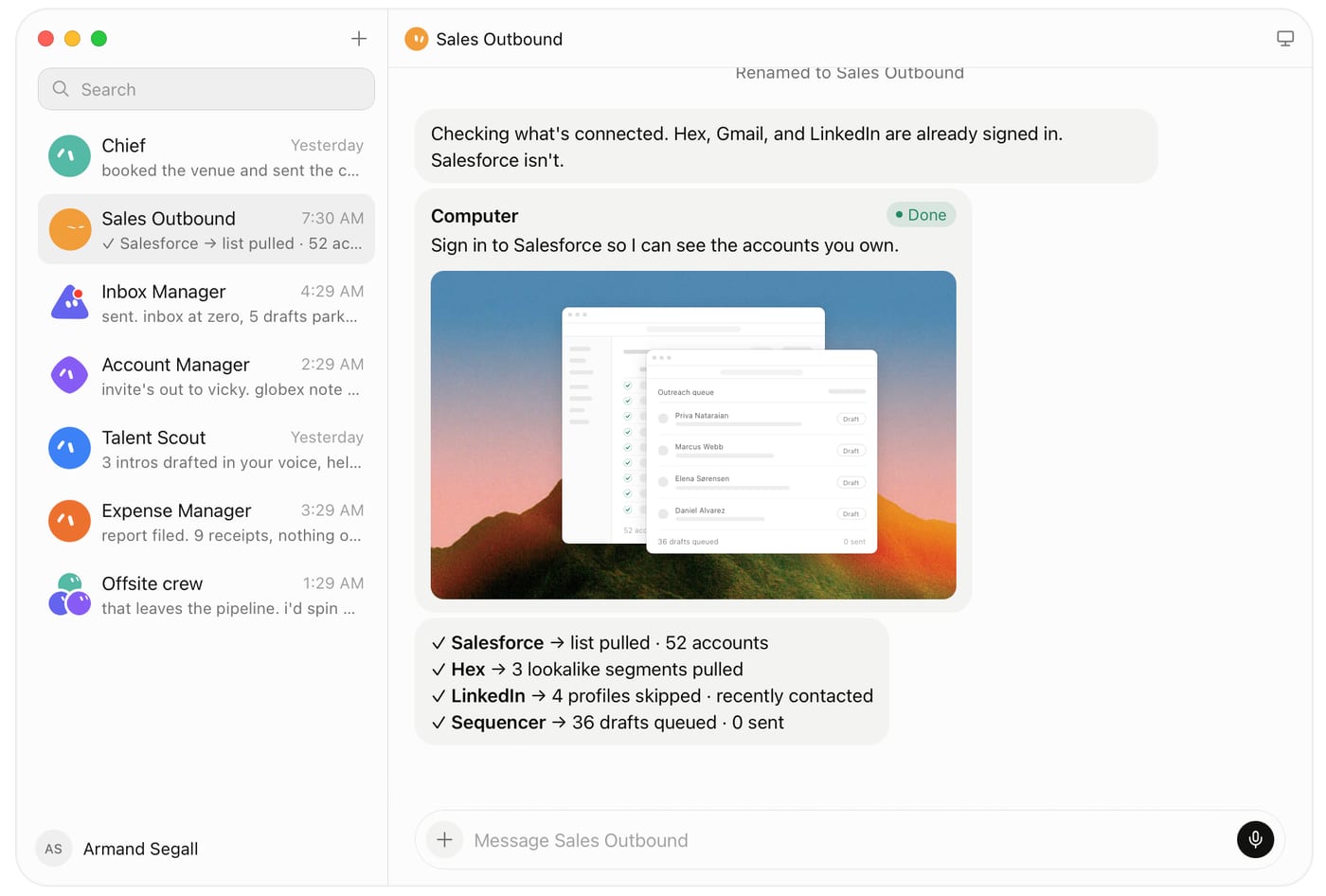Open the Expense Manager conversation
This screenshot has width=1326, height=896.
pyautogui.click(x=206, y=521)
